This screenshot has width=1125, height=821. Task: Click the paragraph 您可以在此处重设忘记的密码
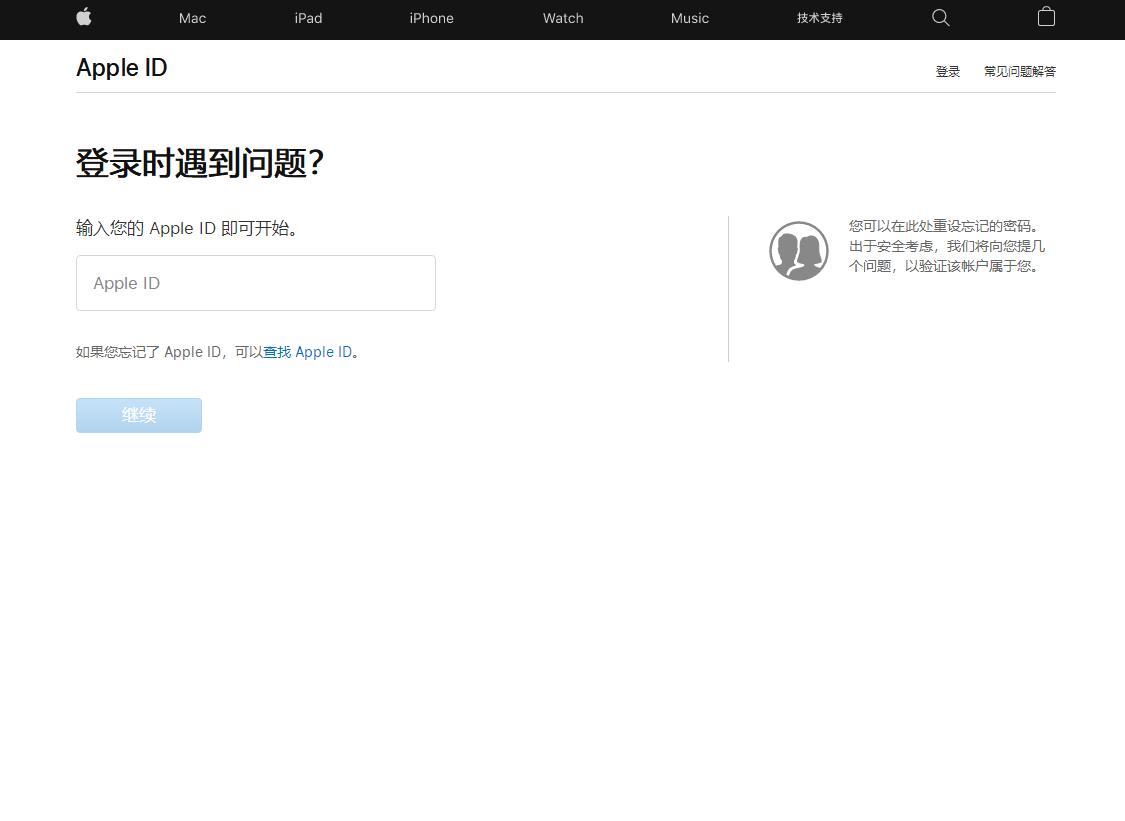[x=946, y=246]
